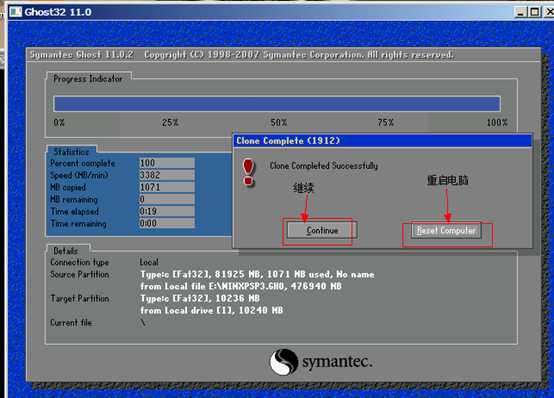Click the Speed (MB/min) label

point(79,175)
